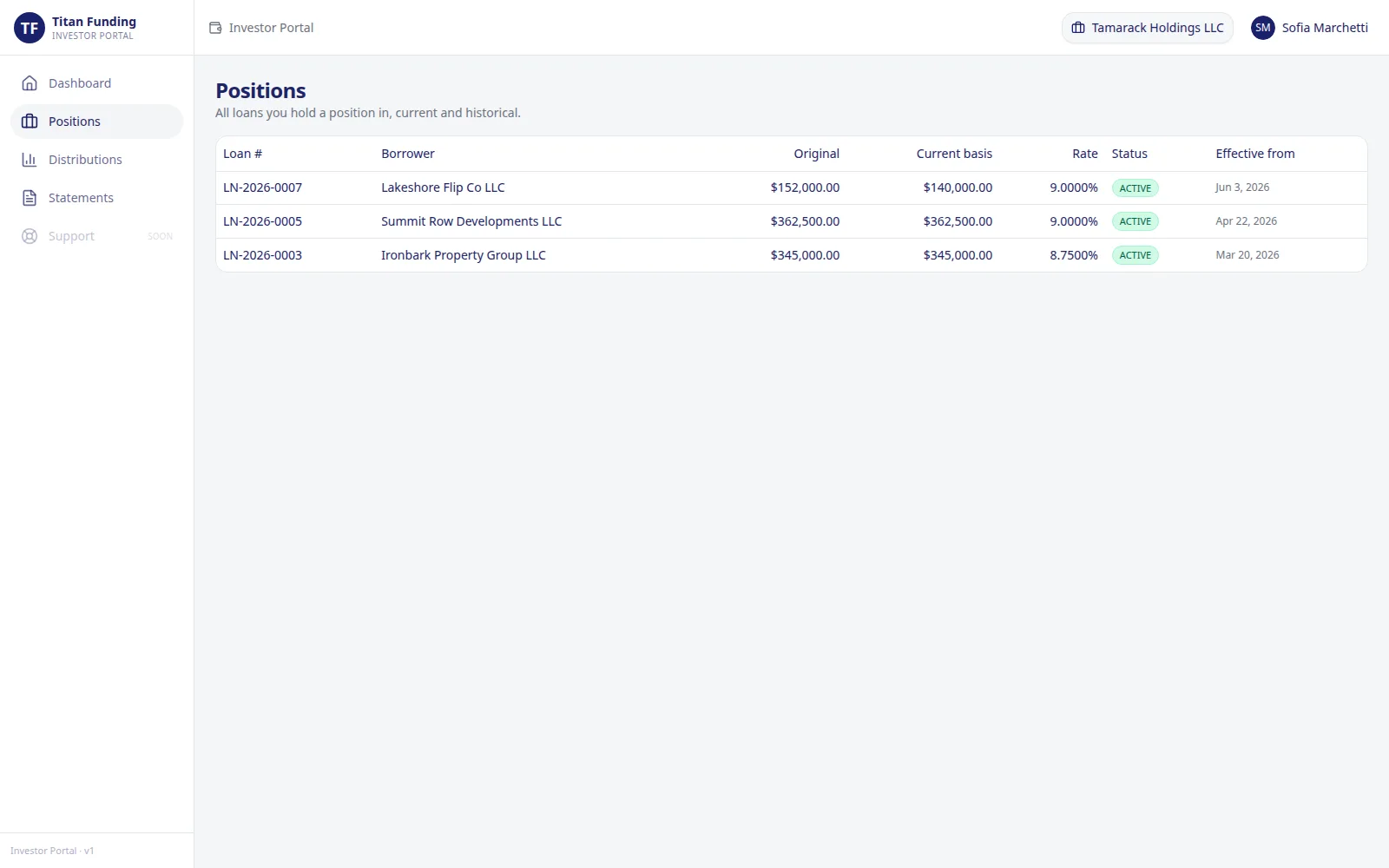The image size is (1389, 868).
Task: Open the Dashboard home icon
Action: click(30, 83)
